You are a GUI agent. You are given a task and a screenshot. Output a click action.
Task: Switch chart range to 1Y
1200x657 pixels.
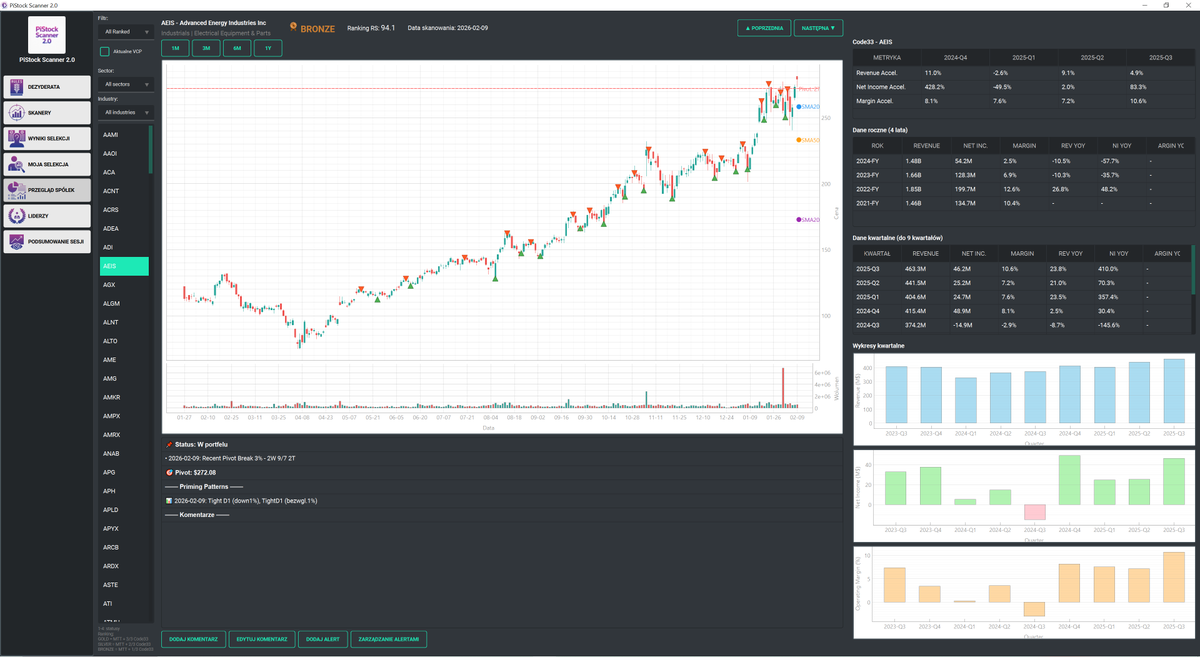point(268,48)
